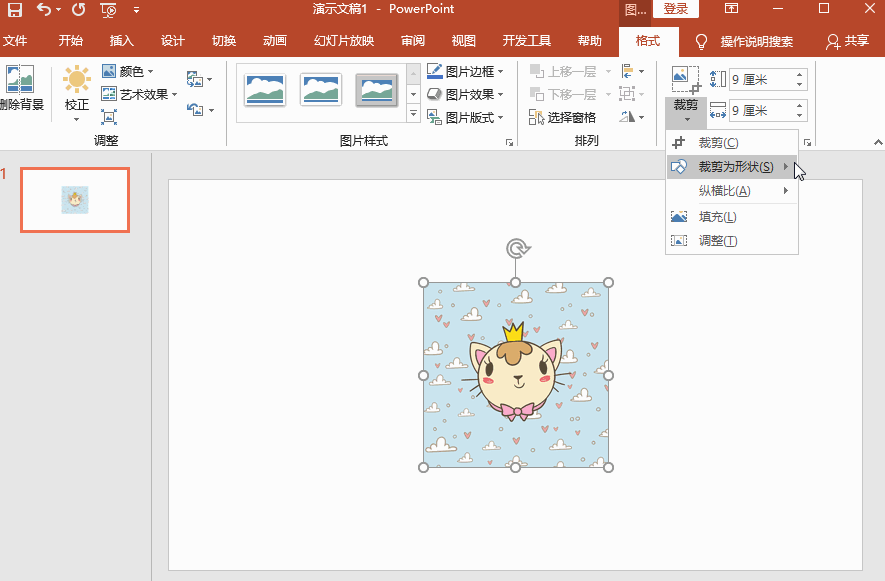
Task: Open the Picture Styles gallery dropdown
Action: (x=411, y=114)
